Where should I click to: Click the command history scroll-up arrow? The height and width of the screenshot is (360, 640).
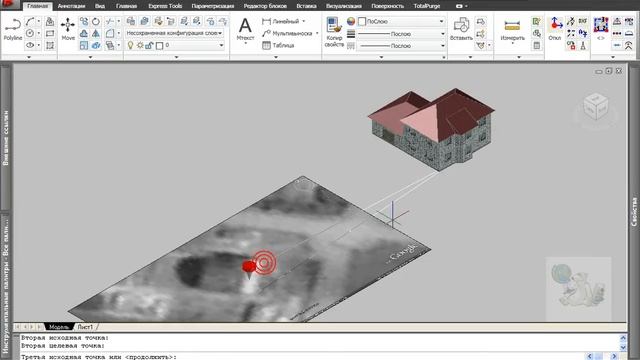[623, 338]
